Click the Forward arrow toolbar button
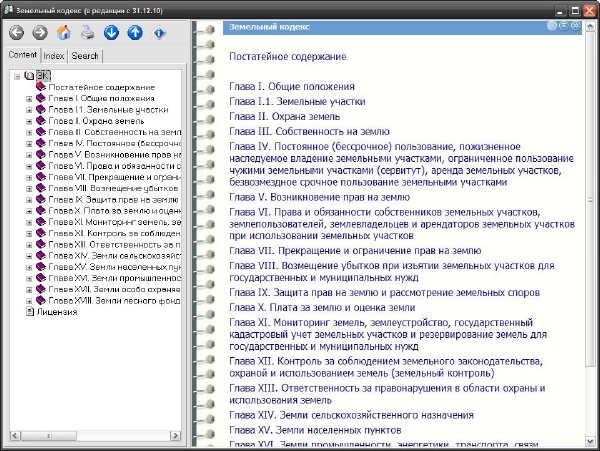Image resolution: width=600 pixels, height=451 pixels. click(39, 32)
